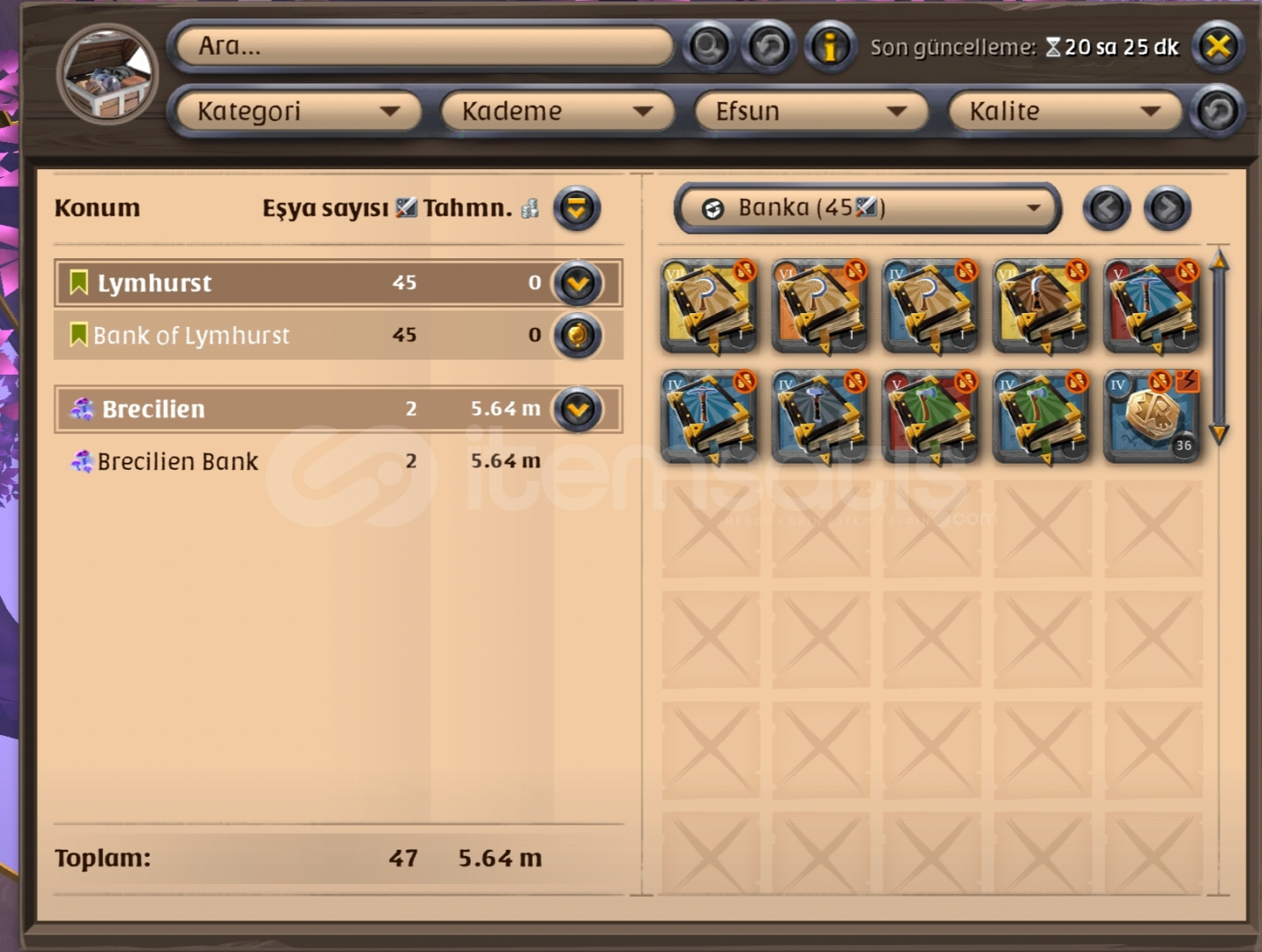The image size is (1262, 952).
Task: Open the Banka (45) tab selector
Action: pyautogui.click(x=868, y=209)
